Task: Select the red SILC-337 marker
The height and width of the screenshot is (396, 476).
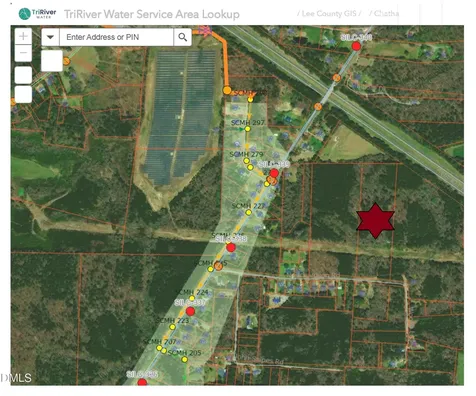Action: pos(190,311)
